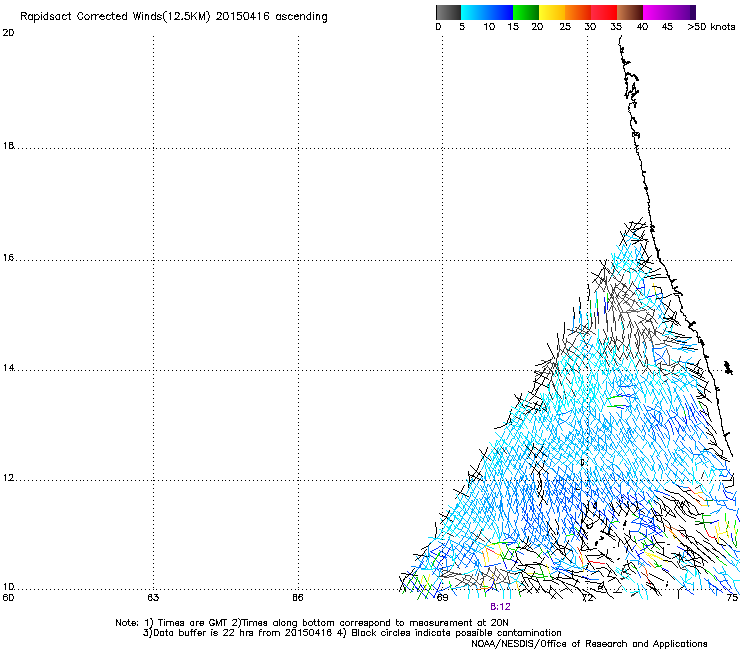Select the orange 25–30 knots legend swatch
This screenshot has height=650, width=740.
click(578, 12)
